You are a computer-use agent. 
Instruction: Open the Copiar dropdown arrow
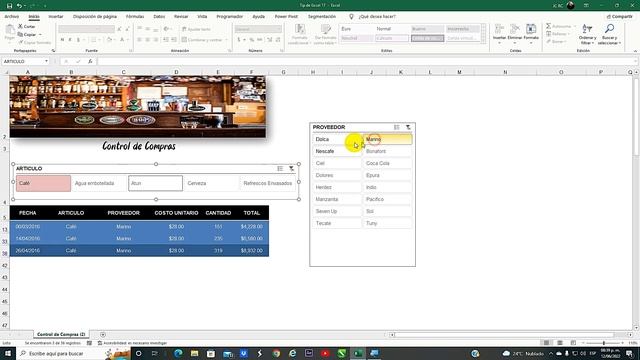pyautogui.click(x=40, y=35)
